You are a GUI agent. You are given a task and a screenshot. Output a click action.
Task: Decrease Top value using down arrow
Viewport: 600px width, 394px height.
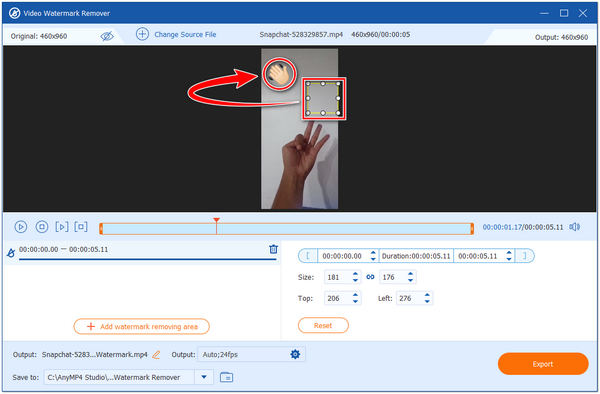(x=355, y=302)
